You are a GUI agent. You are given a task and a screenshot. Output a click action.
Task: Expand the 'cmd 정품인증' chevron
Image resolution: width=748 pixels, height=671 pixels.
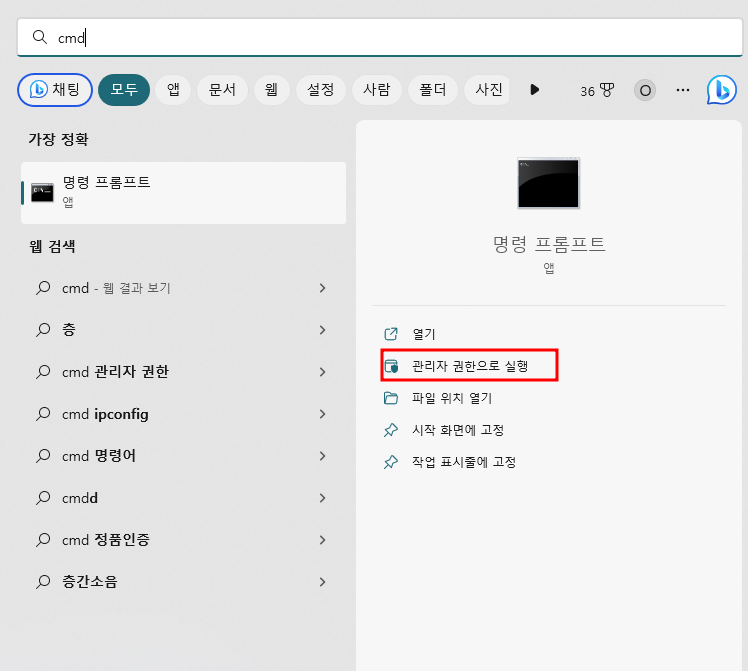(322, 540)
